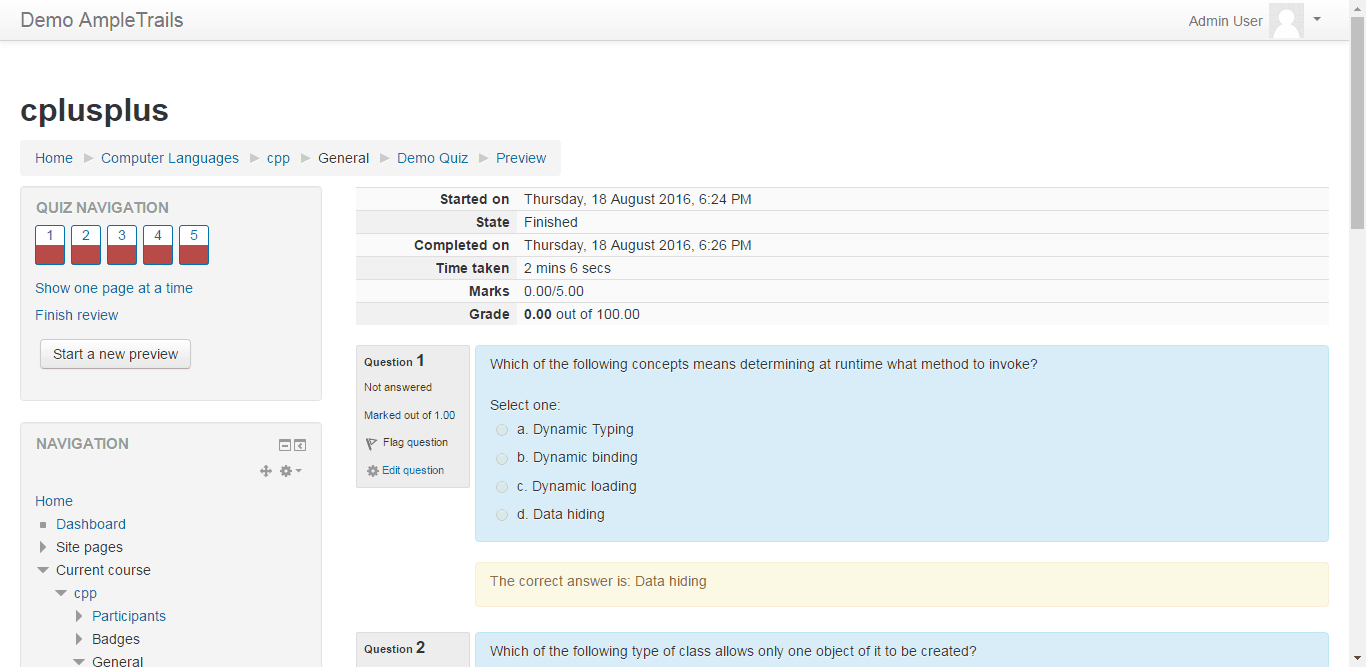Click the '0.00/5.00' marks value
The height and width of the screenshot is (667, 1366).
point(554,291)
